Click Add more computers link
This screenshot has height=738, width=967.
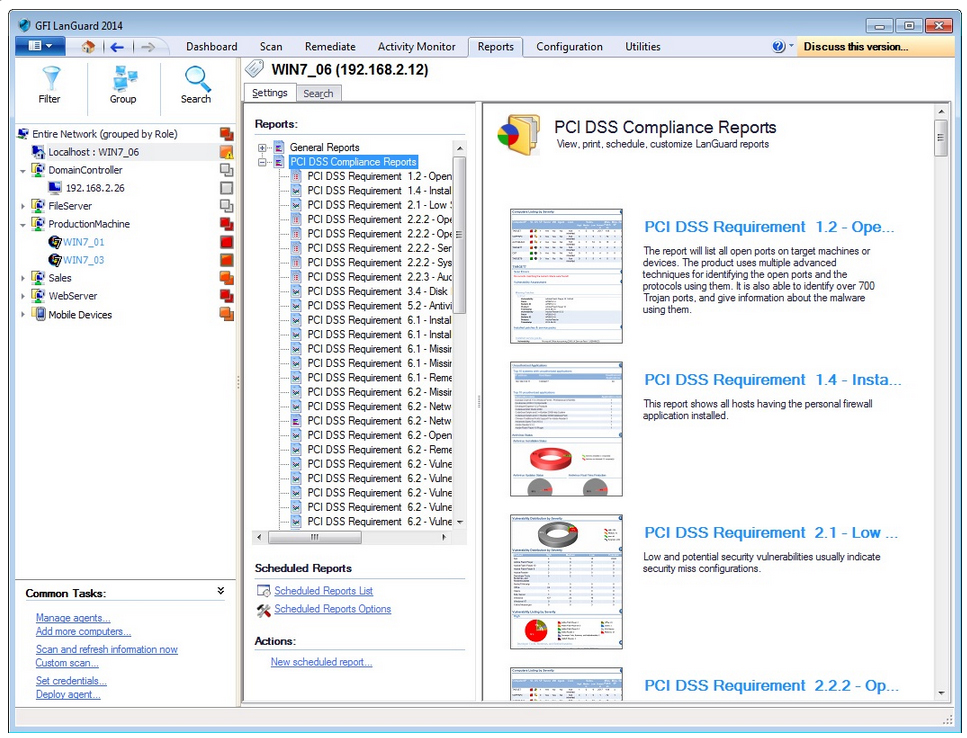point(83,631)
